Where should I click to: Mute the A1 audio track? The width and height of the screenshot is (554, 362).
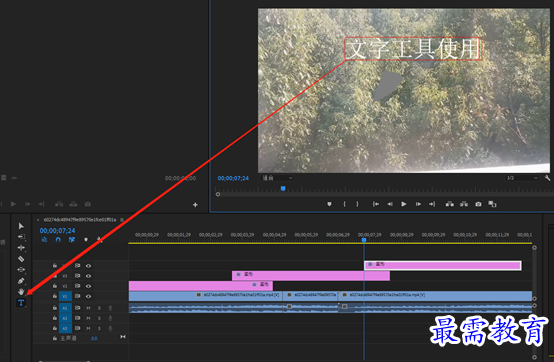click(x=88, y=308)
